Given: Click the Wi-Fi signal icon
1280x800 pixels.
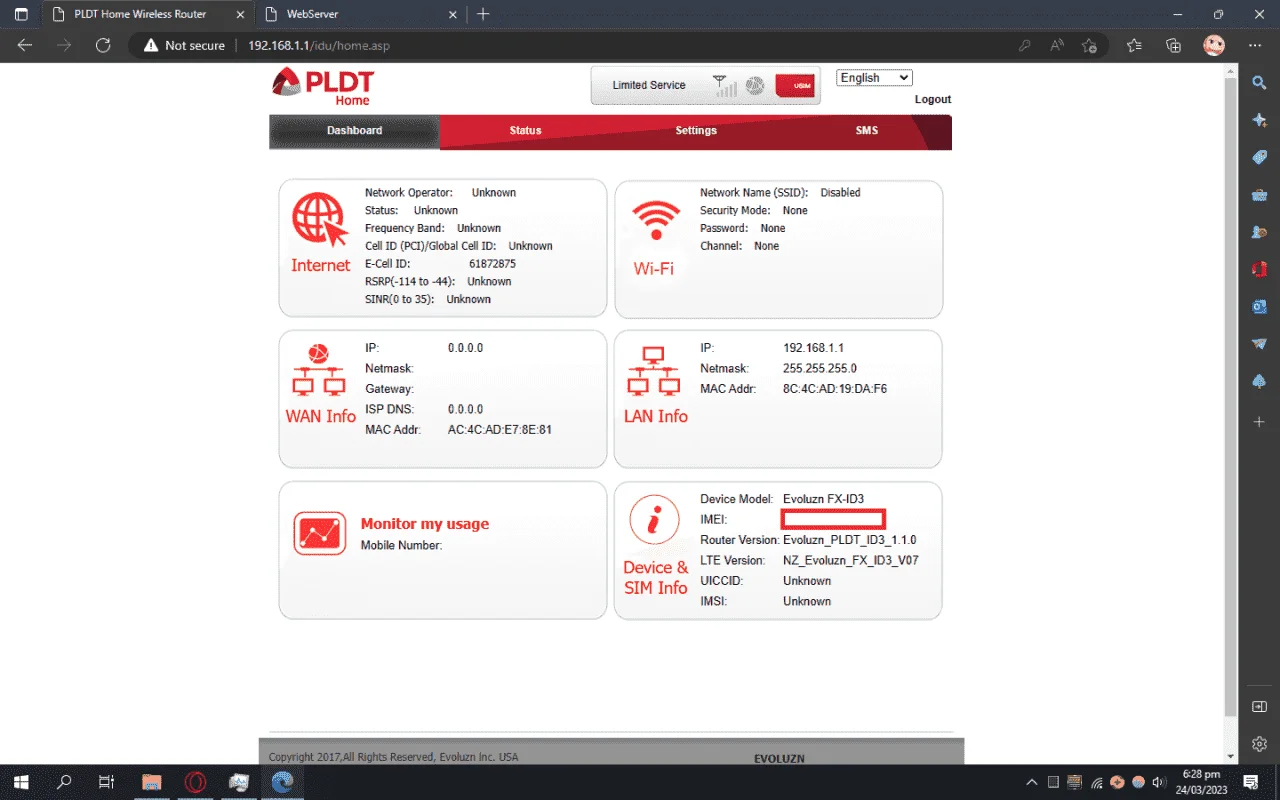Looking at the screenshot, I should point(656,220).
